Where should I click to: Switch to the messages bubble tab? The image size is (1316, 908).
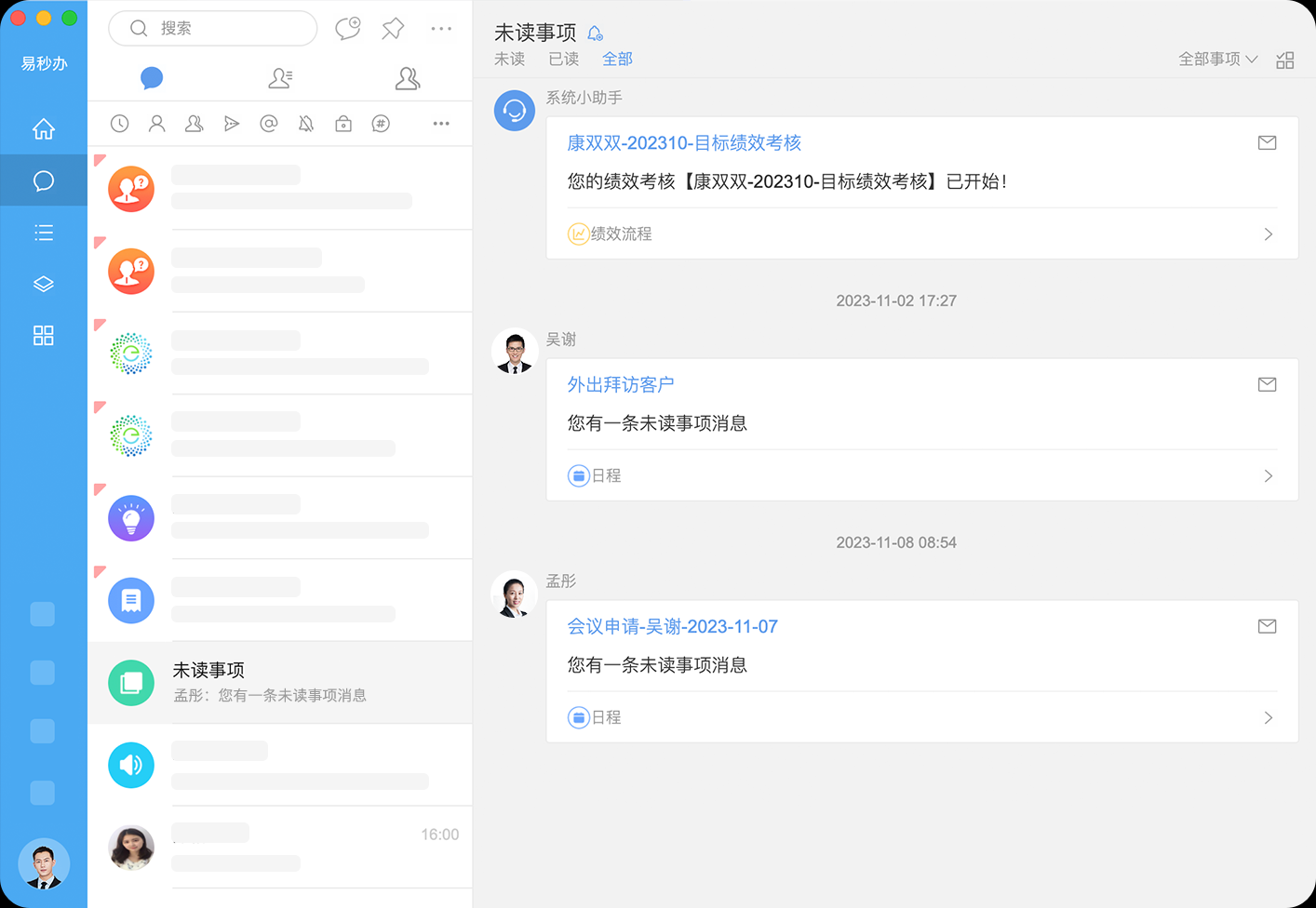tap(152, 78)
